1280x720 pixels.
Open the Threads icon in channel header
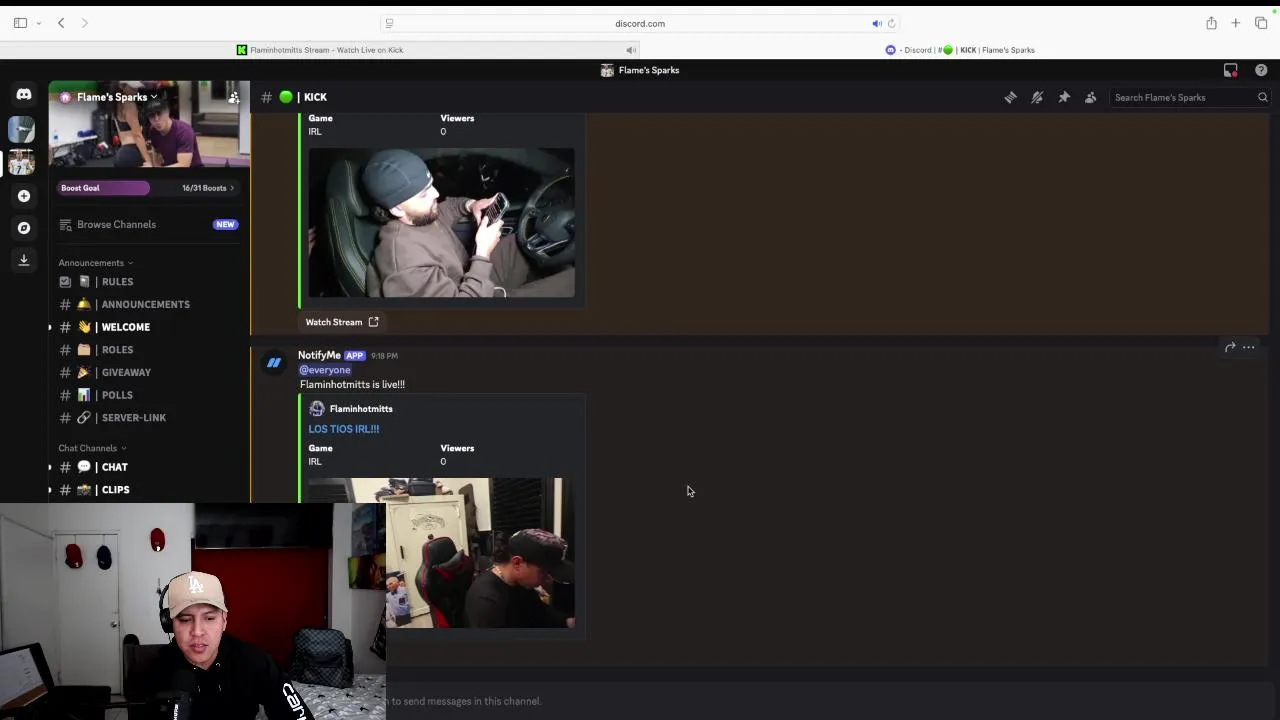coord(1010,97)
